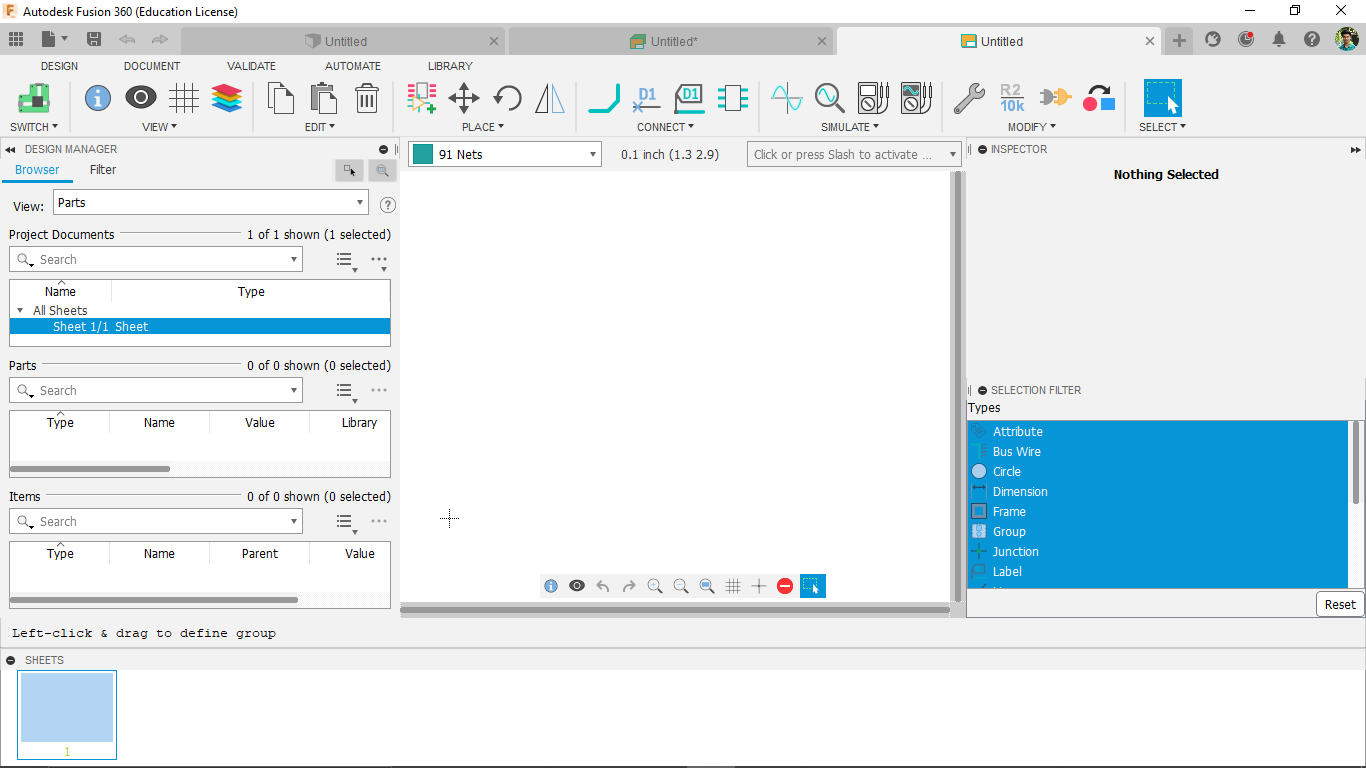The width and height of the screenshot is (1366, 768).
Task: Open the Grid settings in View group
Action: [184, 98]
